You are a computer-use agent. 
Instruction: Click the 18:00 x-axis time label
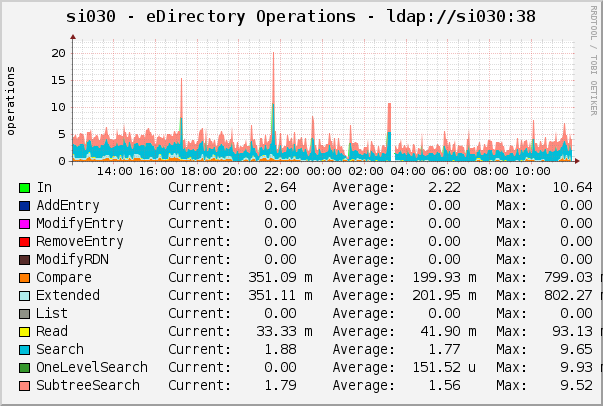(x=198, y=171)
